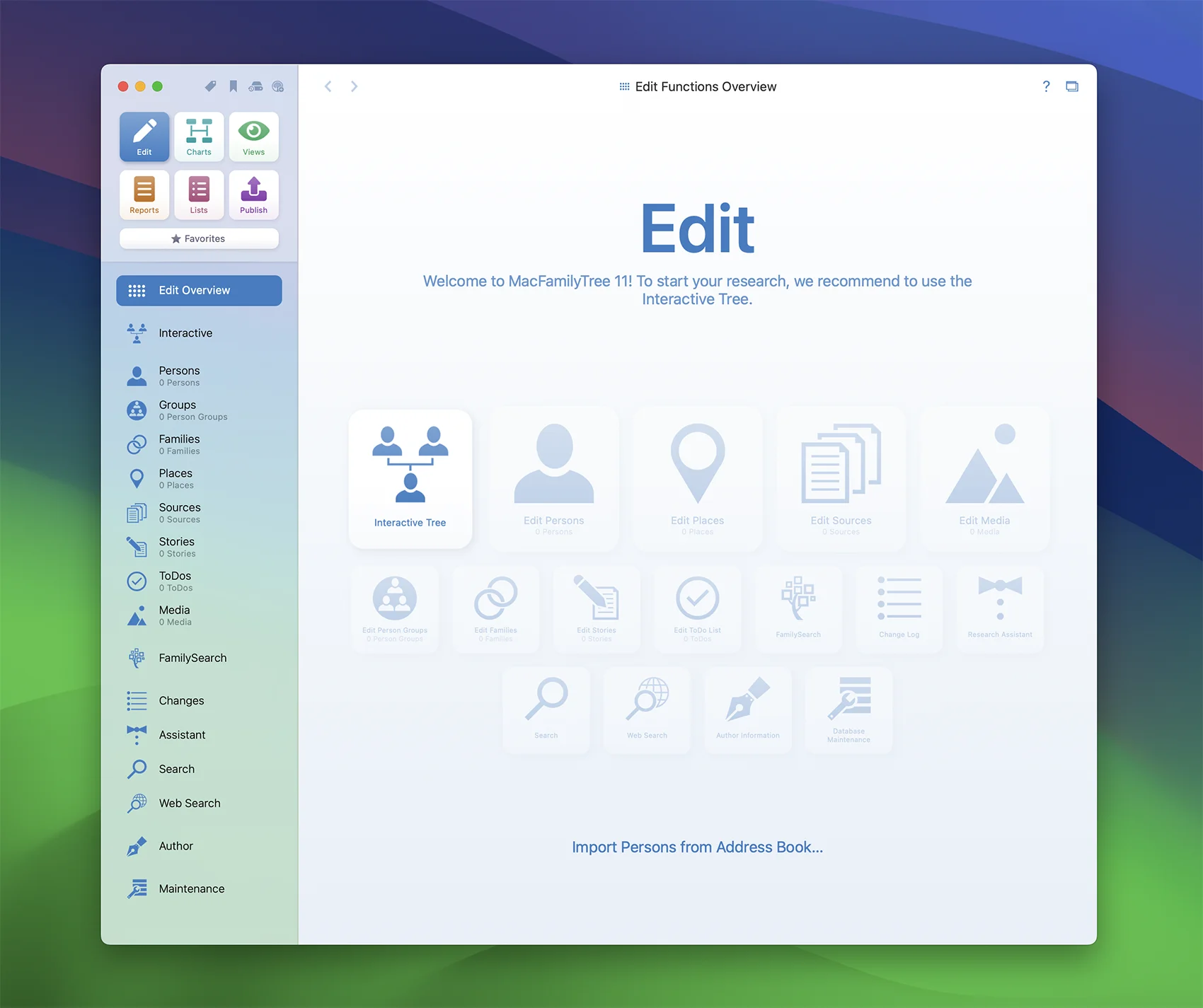Open the Edit Persons card
1203x1008 pixels.
[x=554, y=479]
